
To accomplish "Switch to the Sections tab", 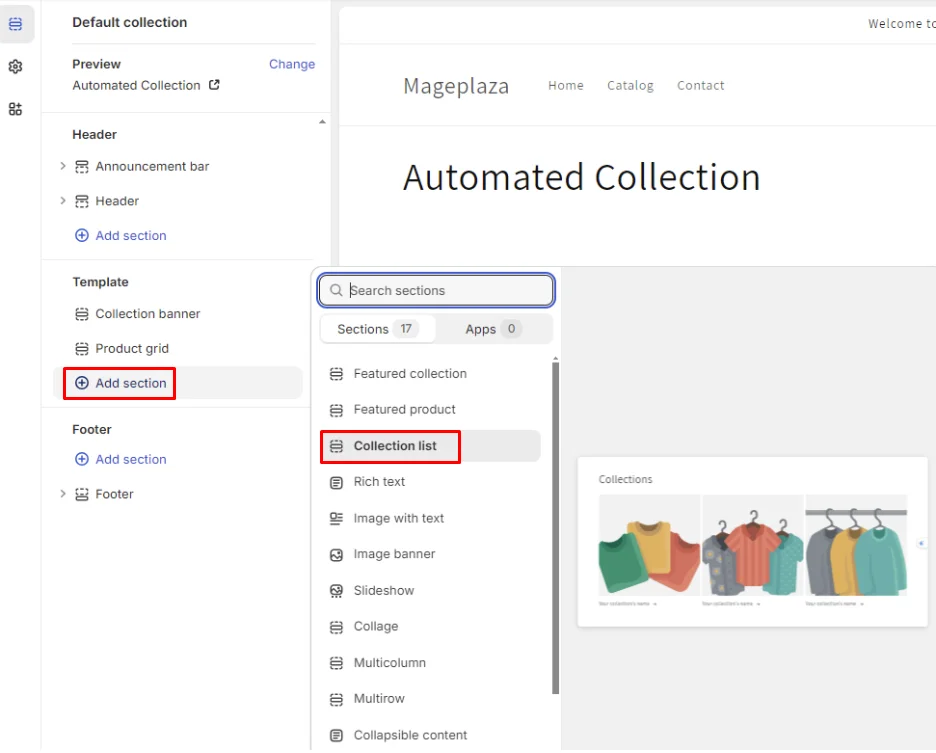I will click(x=378, y=329).
